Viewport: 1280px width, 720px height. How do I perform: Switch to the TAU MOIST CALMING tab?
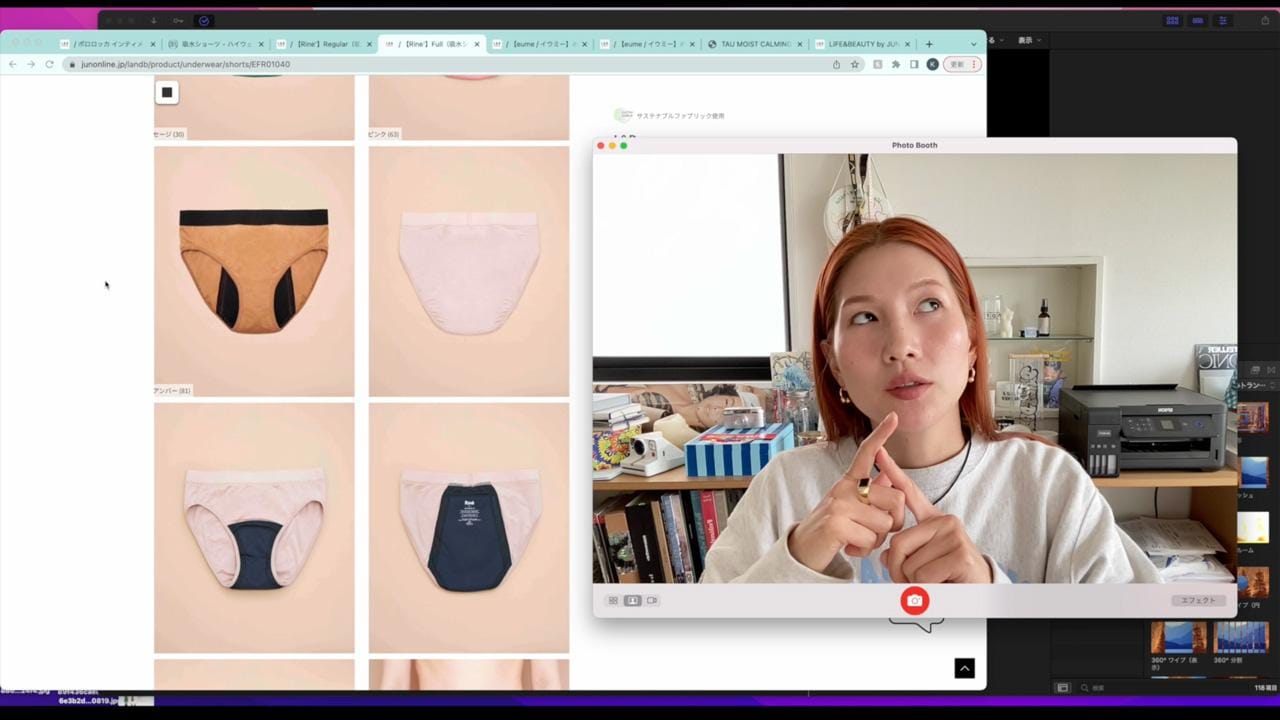pyautogui.click(x=756, y=44)
